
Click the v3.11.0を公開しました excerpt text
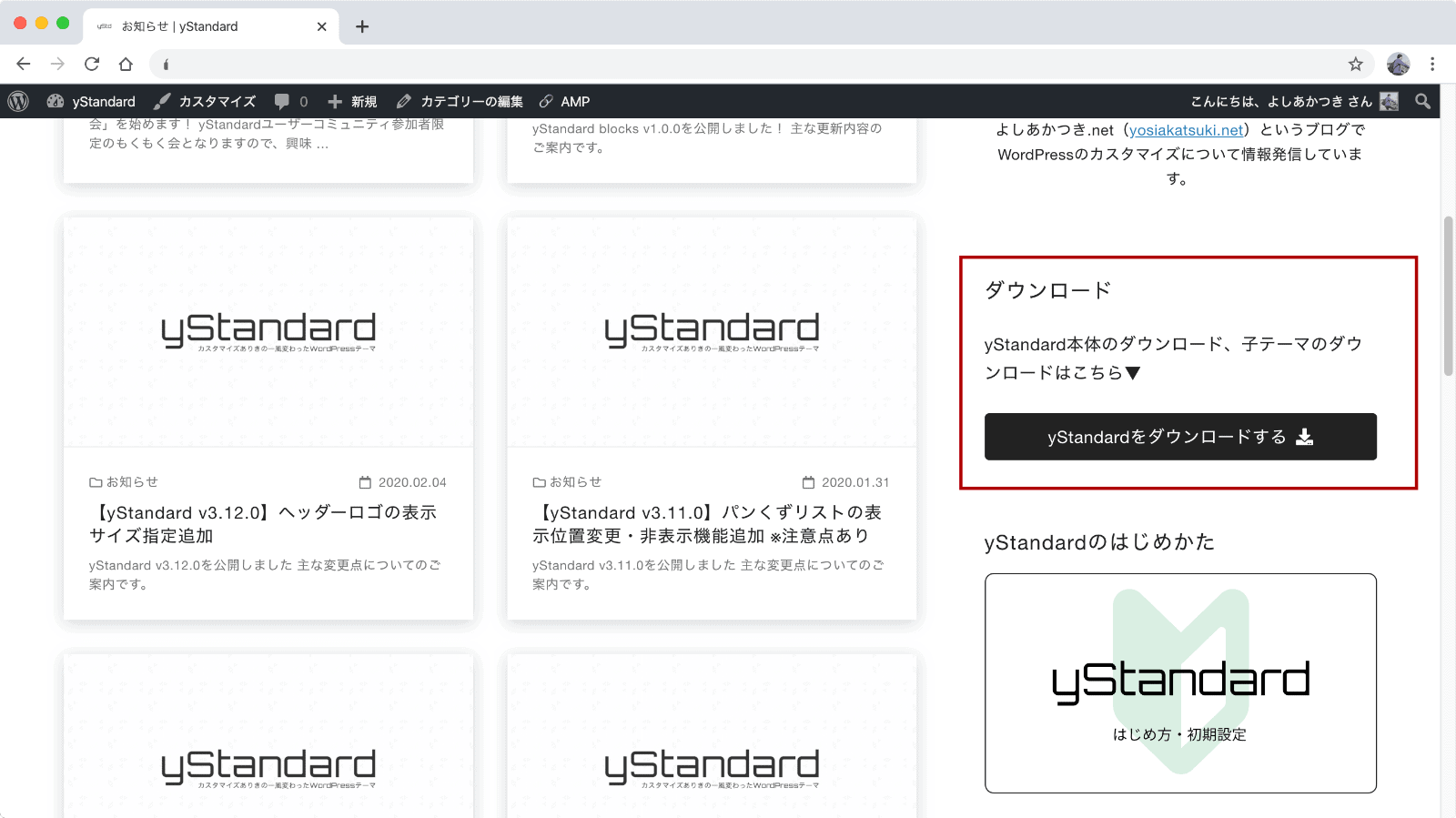tap(708, 574)
